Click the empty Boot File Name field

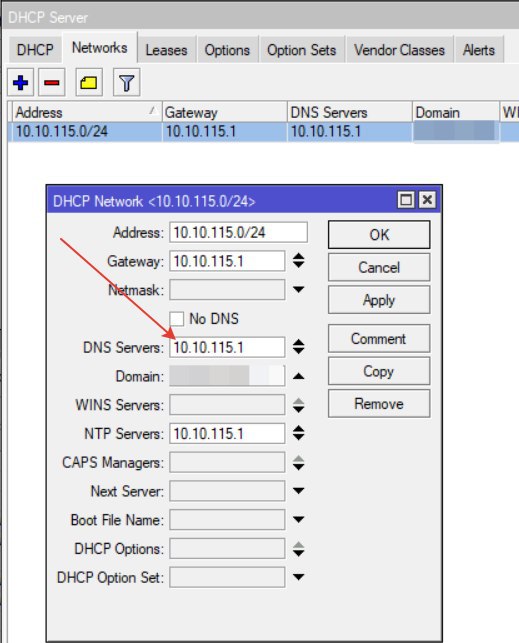click(227, 520)
